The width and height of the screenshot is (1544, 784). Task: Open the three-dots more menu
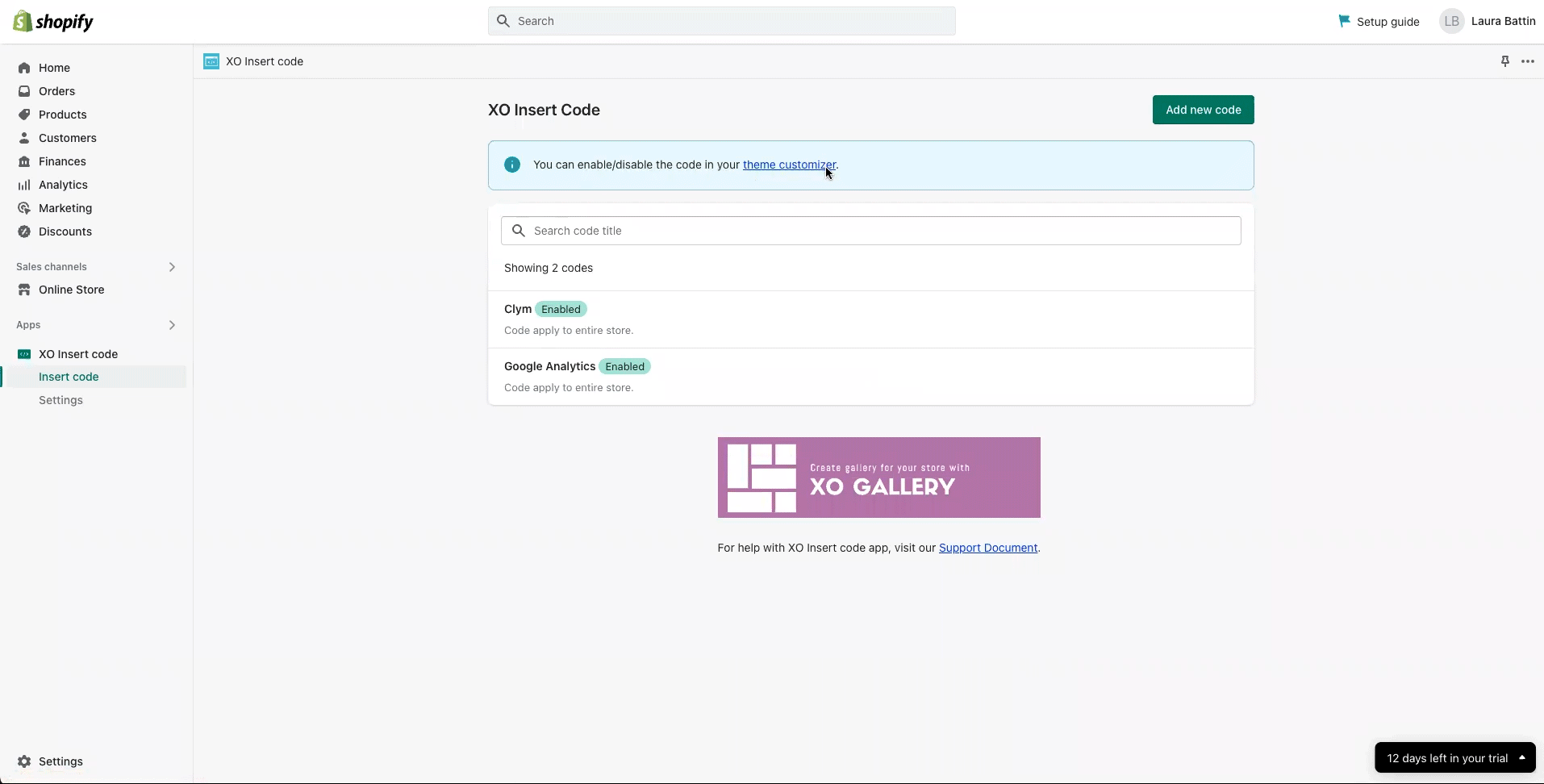[1528, 61]
